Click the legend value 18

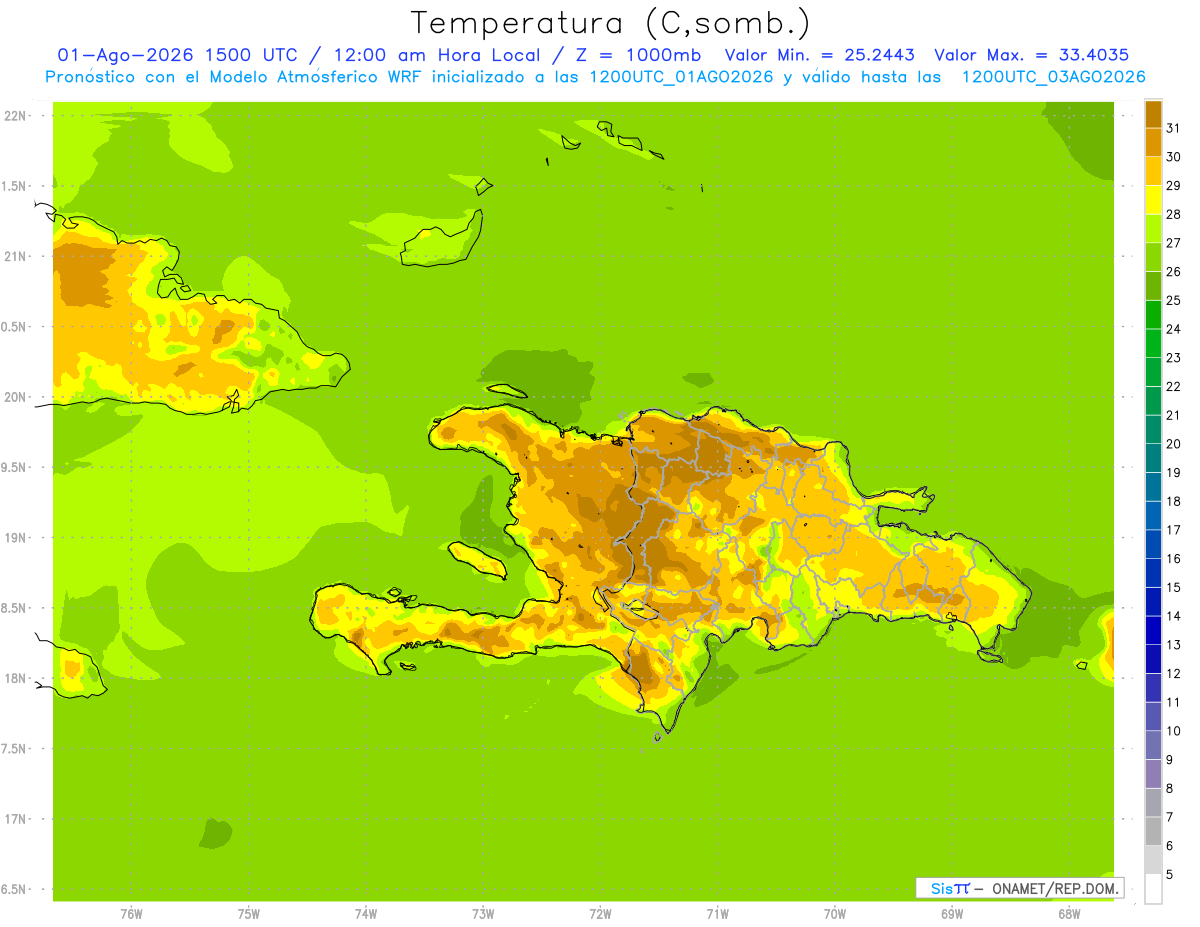point(1173,501)
